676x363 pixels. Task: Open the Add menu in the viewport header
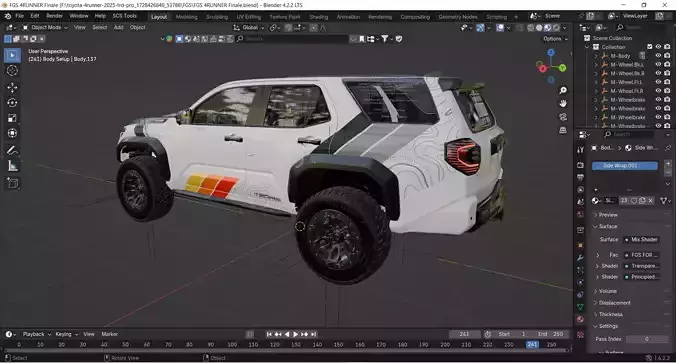click(119, 28)
